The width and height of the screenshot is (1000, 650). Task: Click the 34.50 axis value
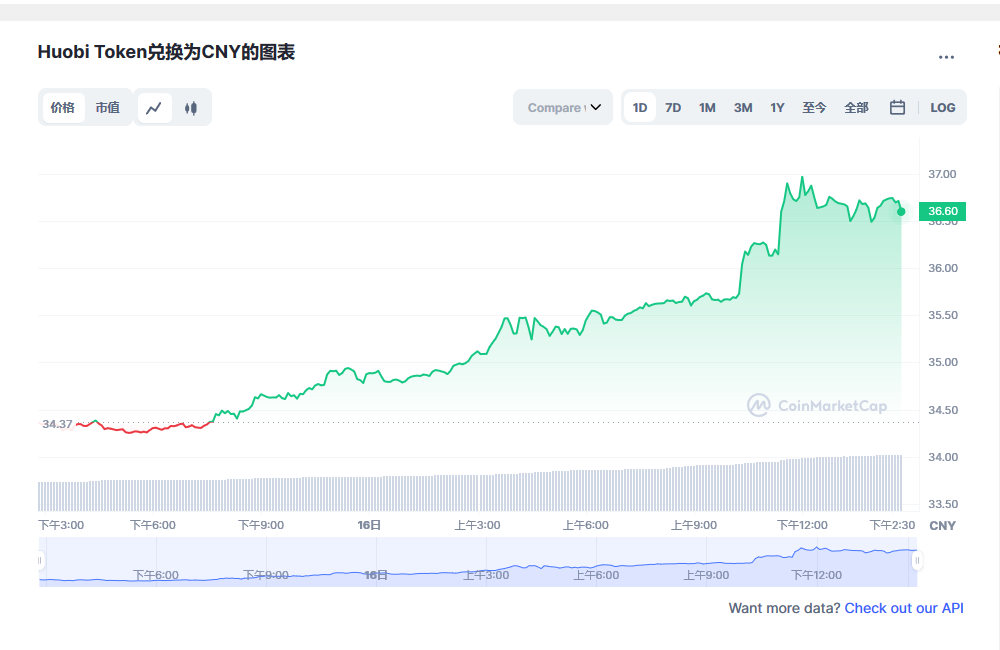point(943,410)
